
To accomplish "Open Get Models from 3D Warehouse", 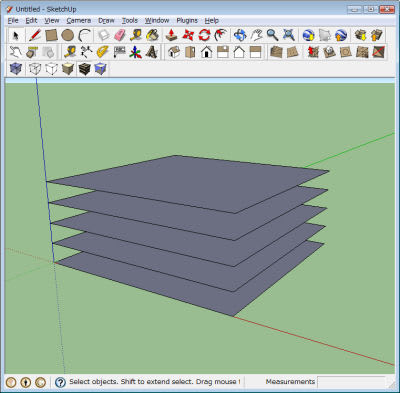I will [360, 35].
